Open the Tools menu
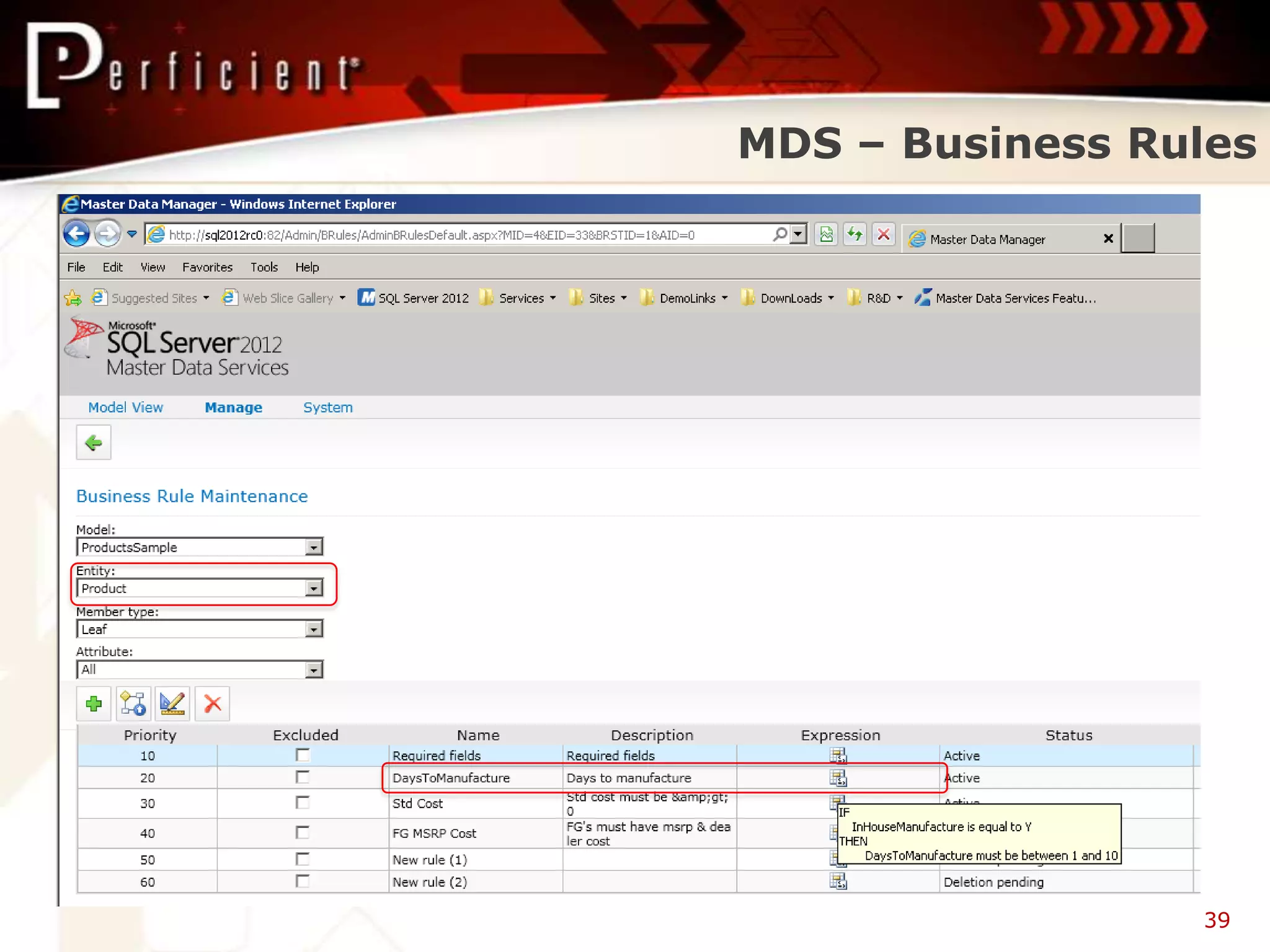This screenshot has width=1270, height=952. coord(264,267)
